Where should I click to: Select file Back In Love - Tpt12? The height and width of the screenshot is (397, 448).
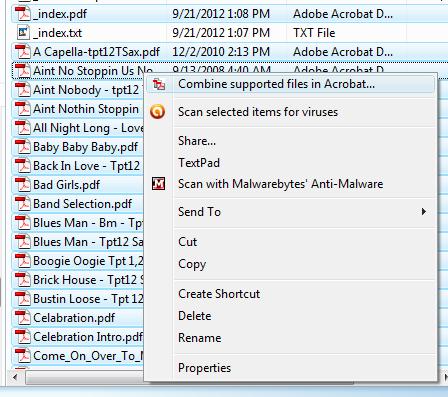pyautogui.click(x=86, y=166)
